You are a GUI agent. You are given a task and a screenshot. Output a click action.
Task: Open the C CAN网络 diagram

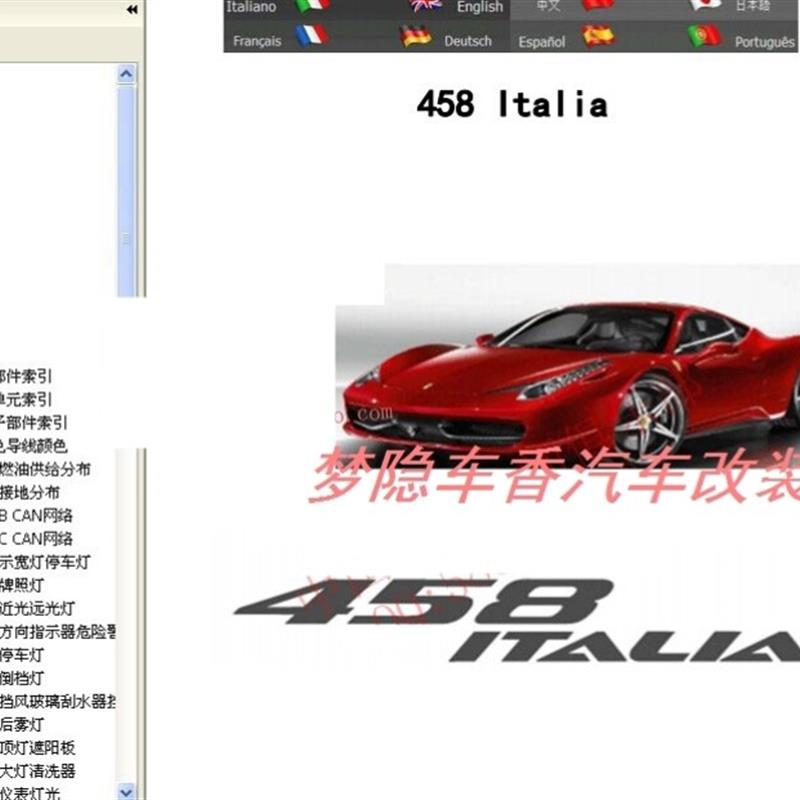36,539
